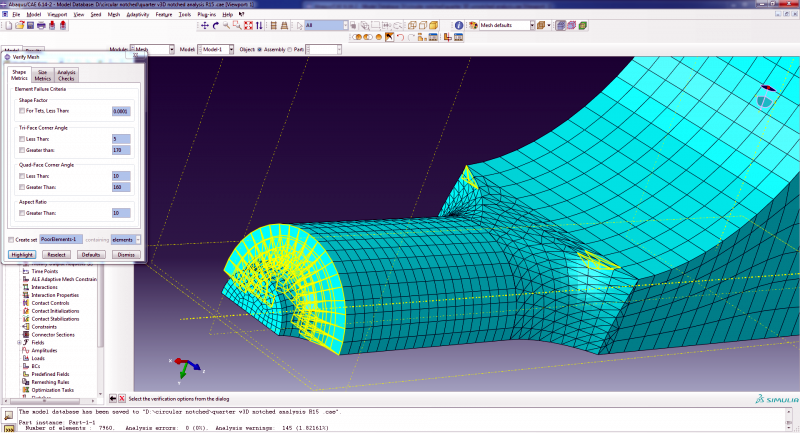Enable shaded render style
The width and height of the screenshot is (800, 433).
coord(434,26)
